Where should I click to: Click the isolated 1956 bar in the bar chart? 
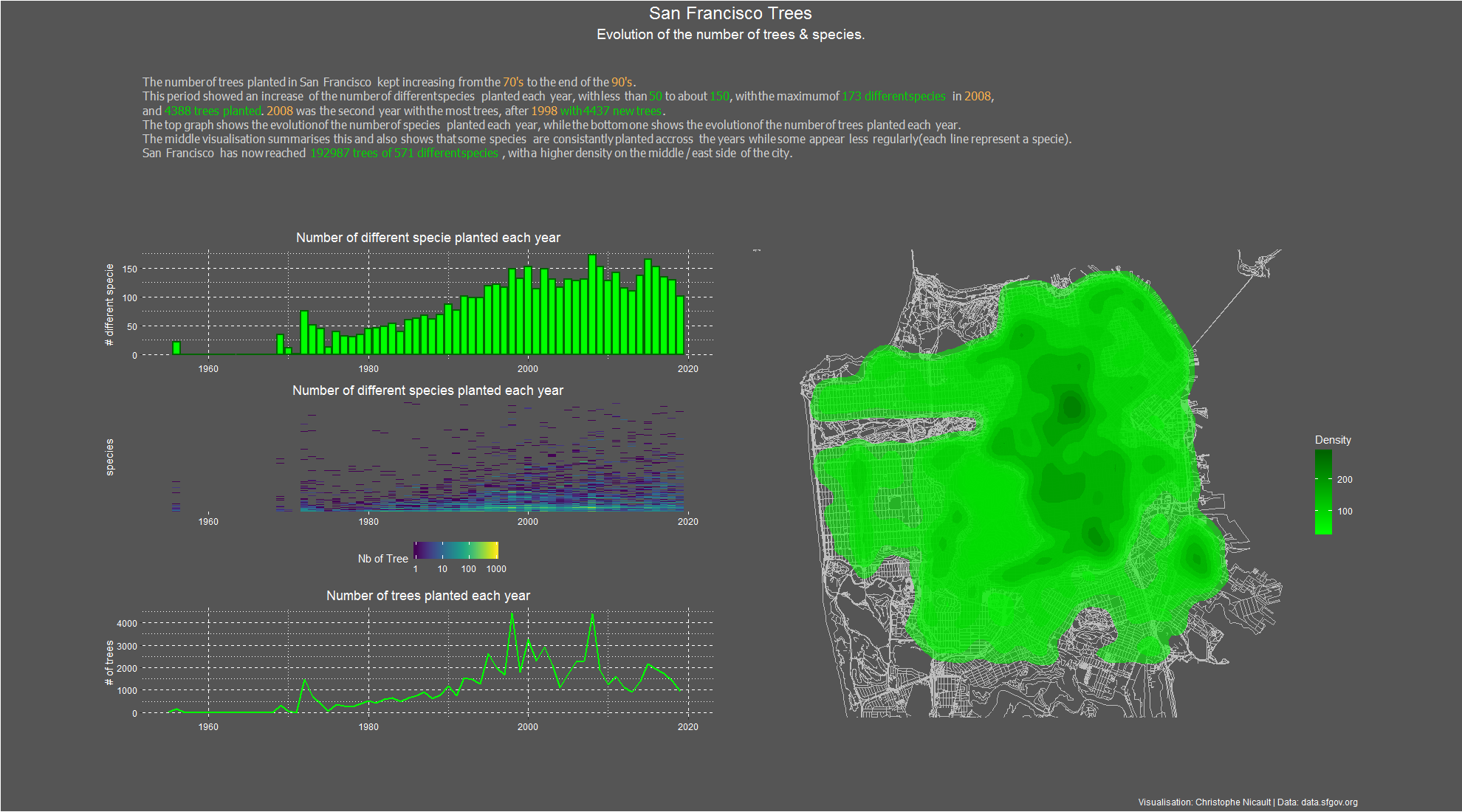click(x=176, y=348)
